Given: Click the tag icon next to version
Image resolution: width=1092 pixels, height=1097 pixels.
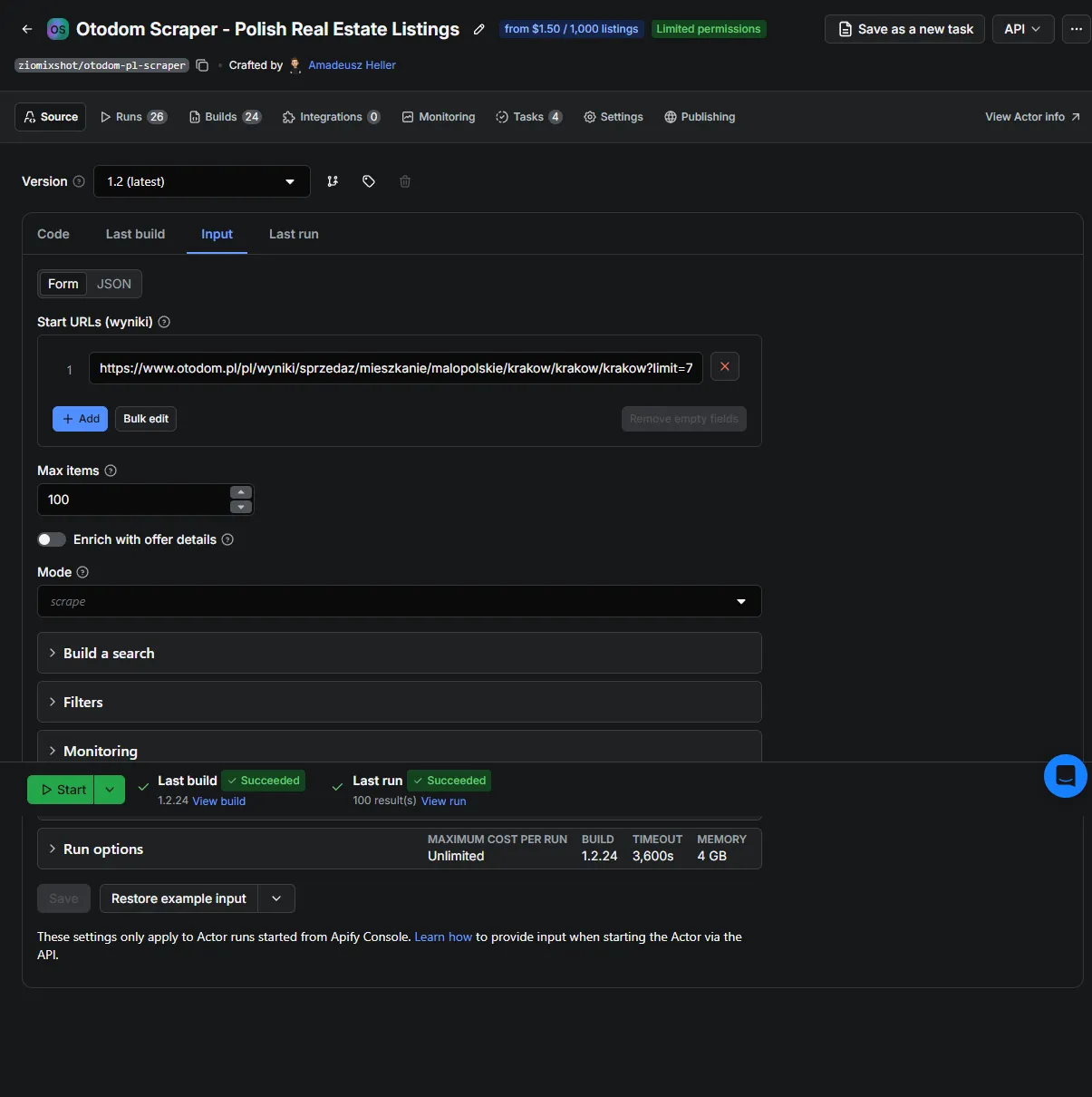Looking at the screenshot, I should pyautogui.click(x=369, y=181).
